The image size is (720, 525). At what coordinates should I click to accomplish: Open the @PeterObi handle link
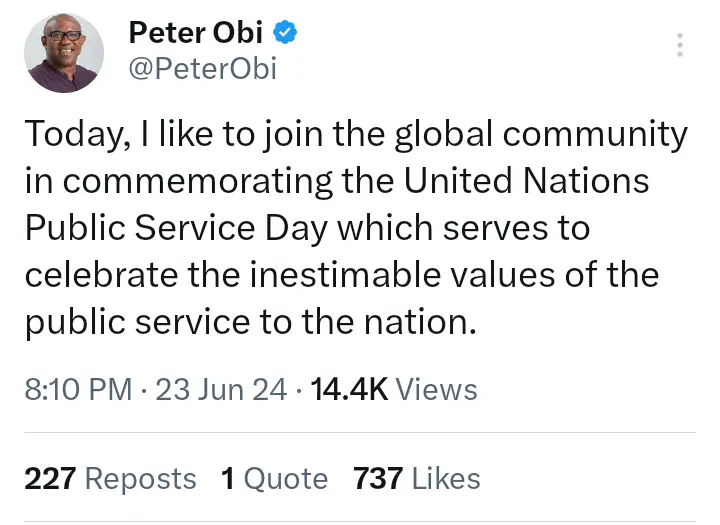202,69
